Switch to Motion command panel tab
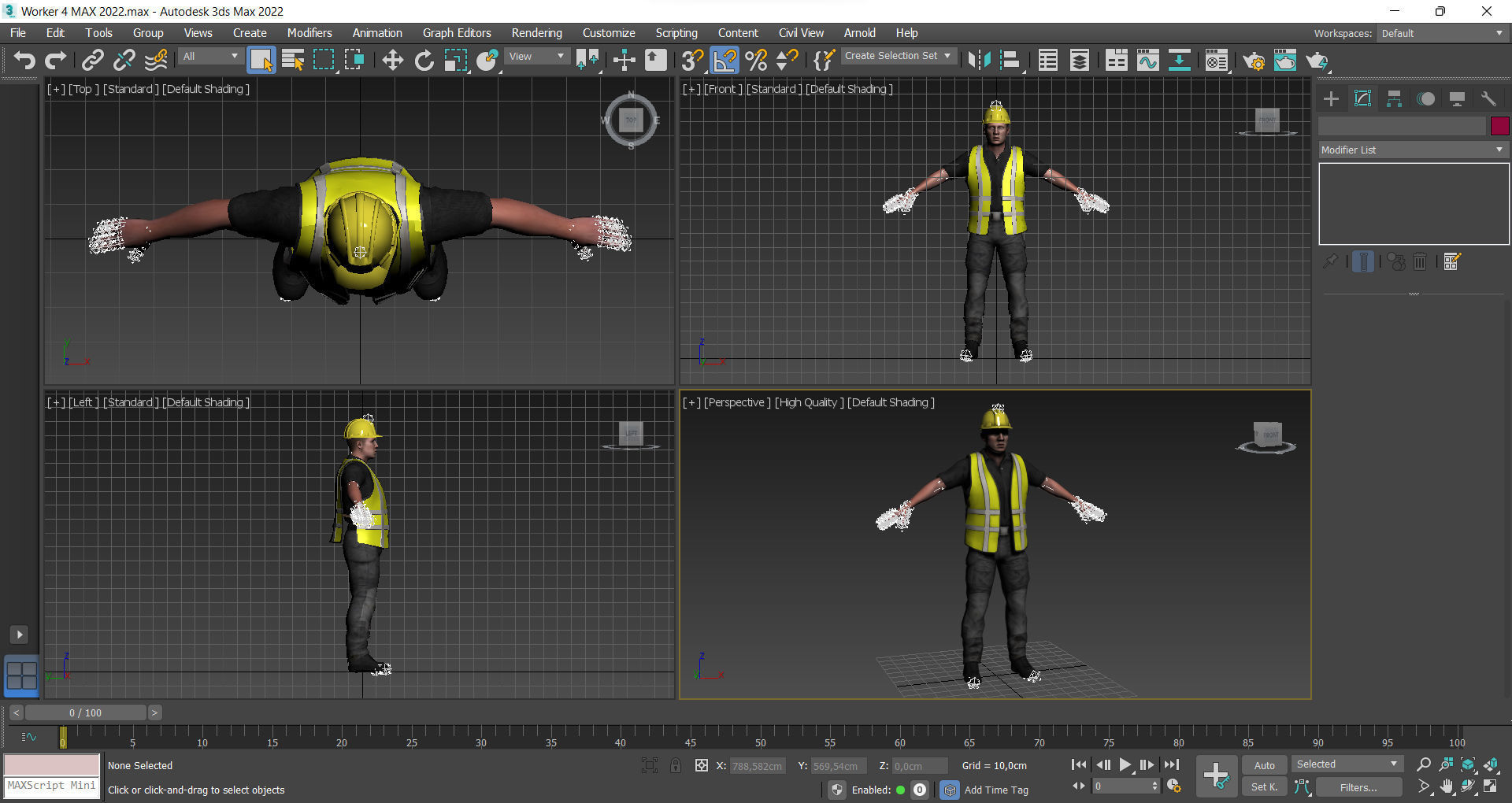Screen dimensions: 1512x803 [1425, 98]
